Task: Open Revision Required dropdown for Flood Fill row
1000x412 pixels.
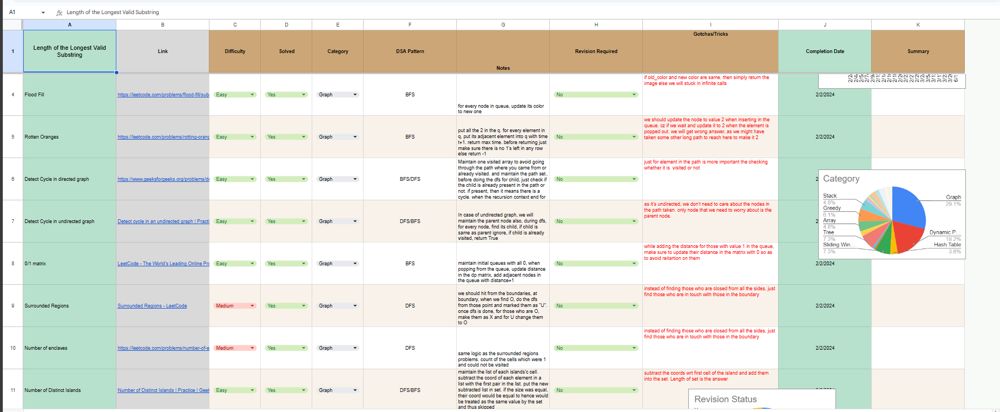Action: pyautogui.click(x=634, y=95)
